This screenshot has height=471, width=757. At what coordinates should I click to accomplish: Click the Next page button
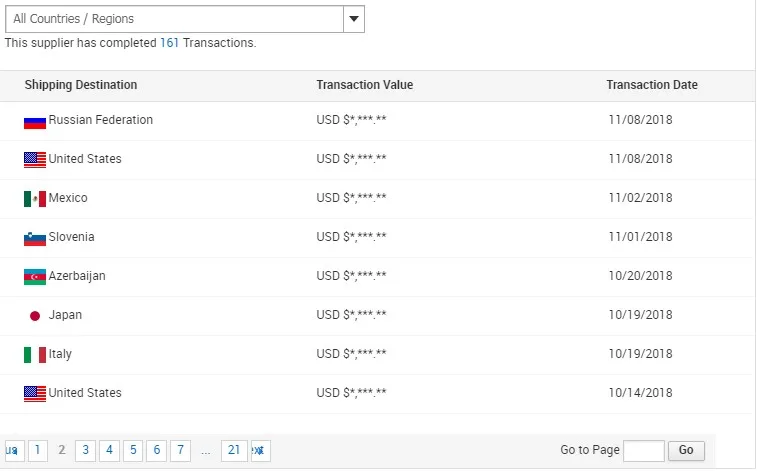[261, 451]
